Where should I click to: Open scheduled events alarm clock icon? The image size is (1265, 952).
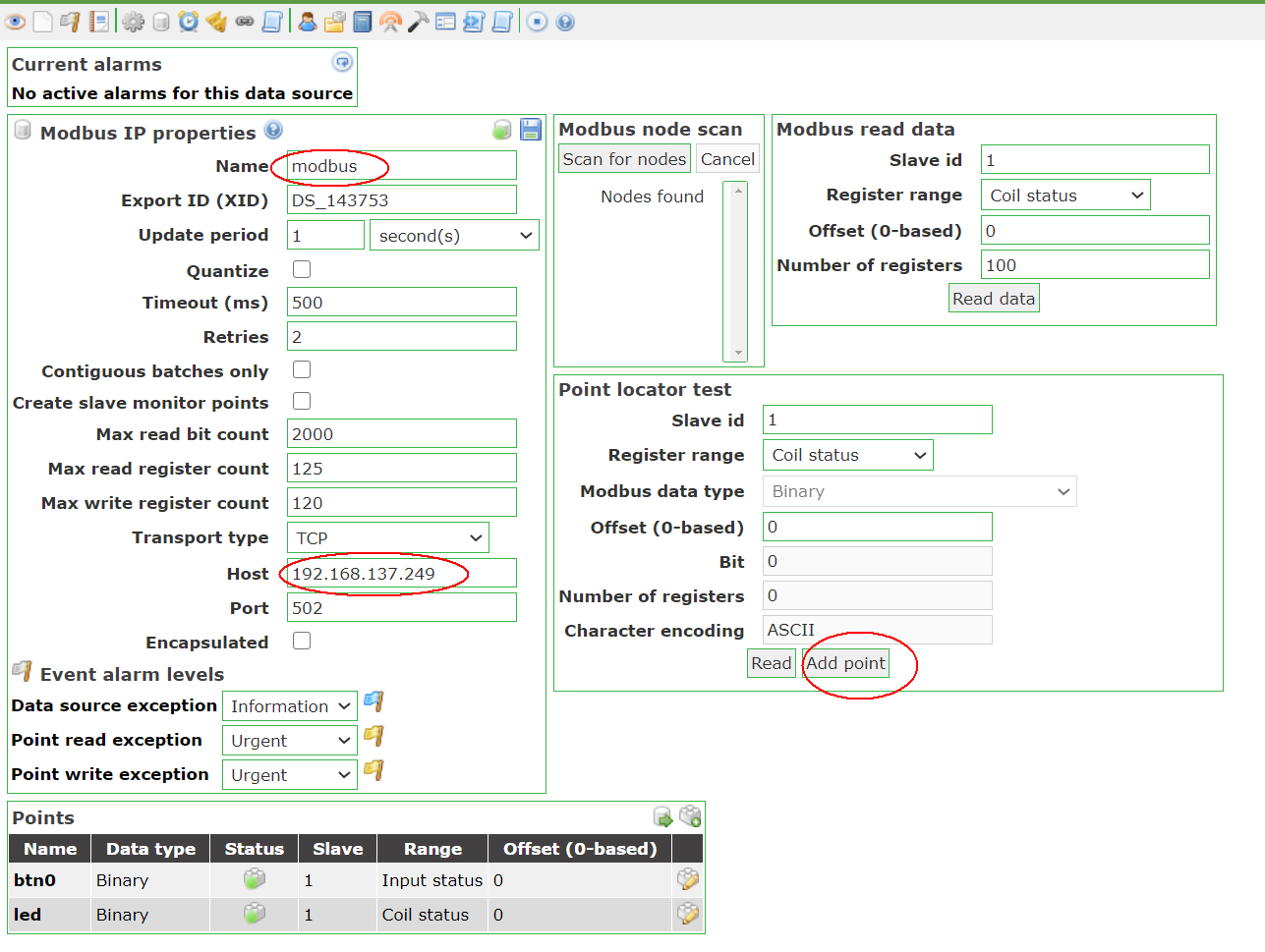(x=189, y=22)
